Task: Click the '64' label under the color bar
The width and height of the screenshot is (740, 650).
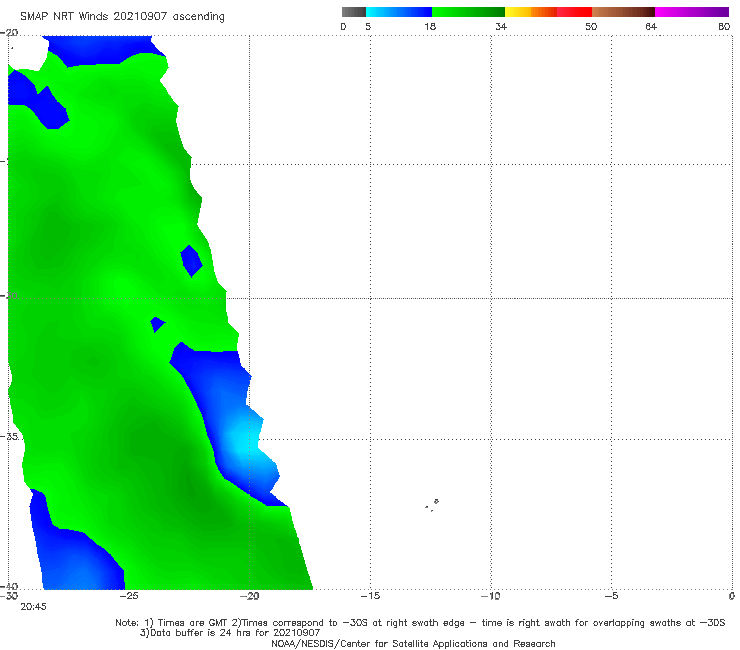Action: 651,27
